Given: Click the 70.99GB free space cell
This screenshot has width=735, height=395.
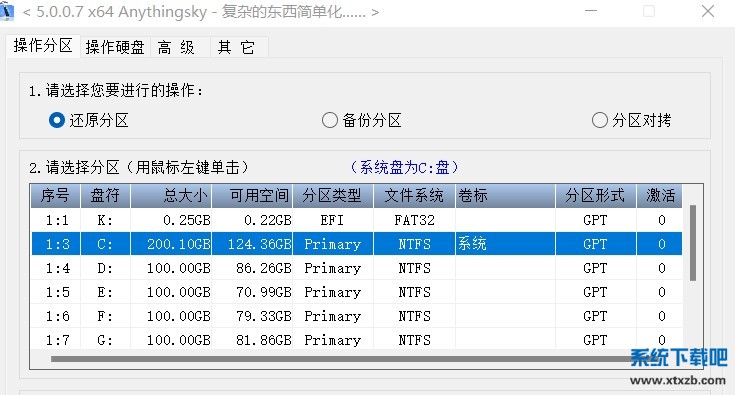Looking at the screenshot, I should [252, 292].
